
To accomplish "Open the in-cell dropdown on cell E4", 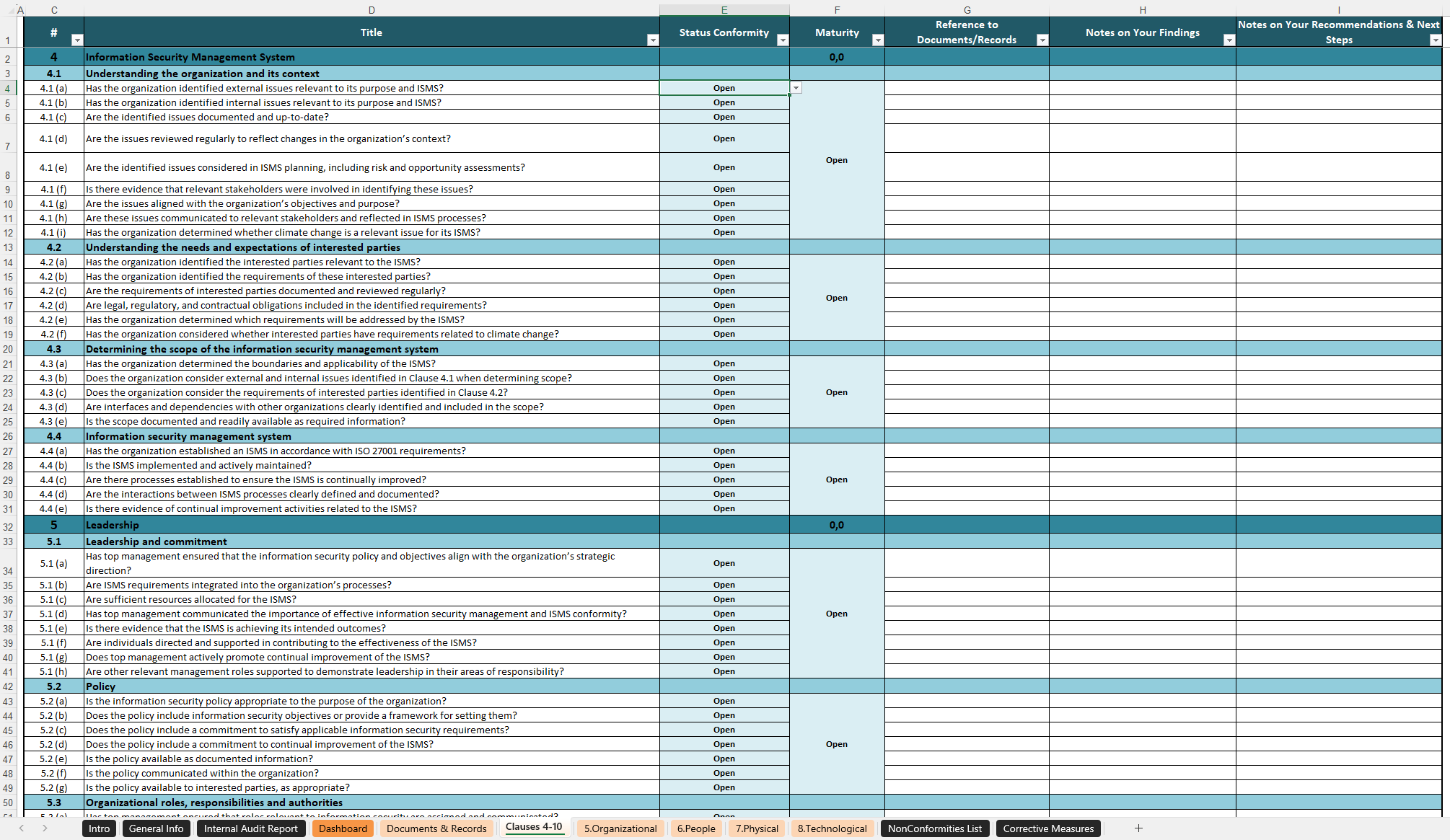I will [796, 87].
